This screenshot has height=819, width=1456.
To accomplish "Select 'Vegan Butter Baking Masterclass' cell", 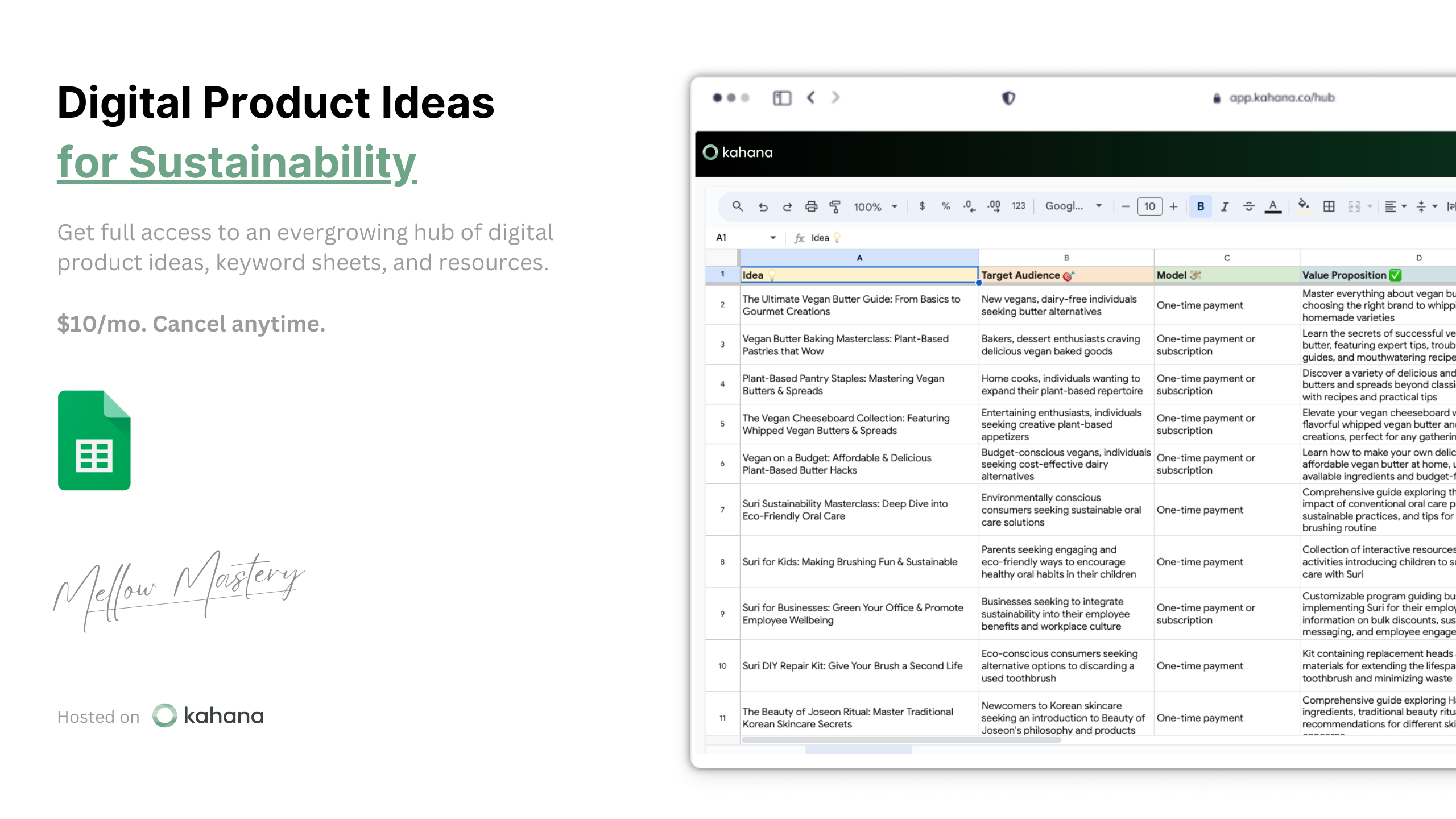I will click(859, 345).
